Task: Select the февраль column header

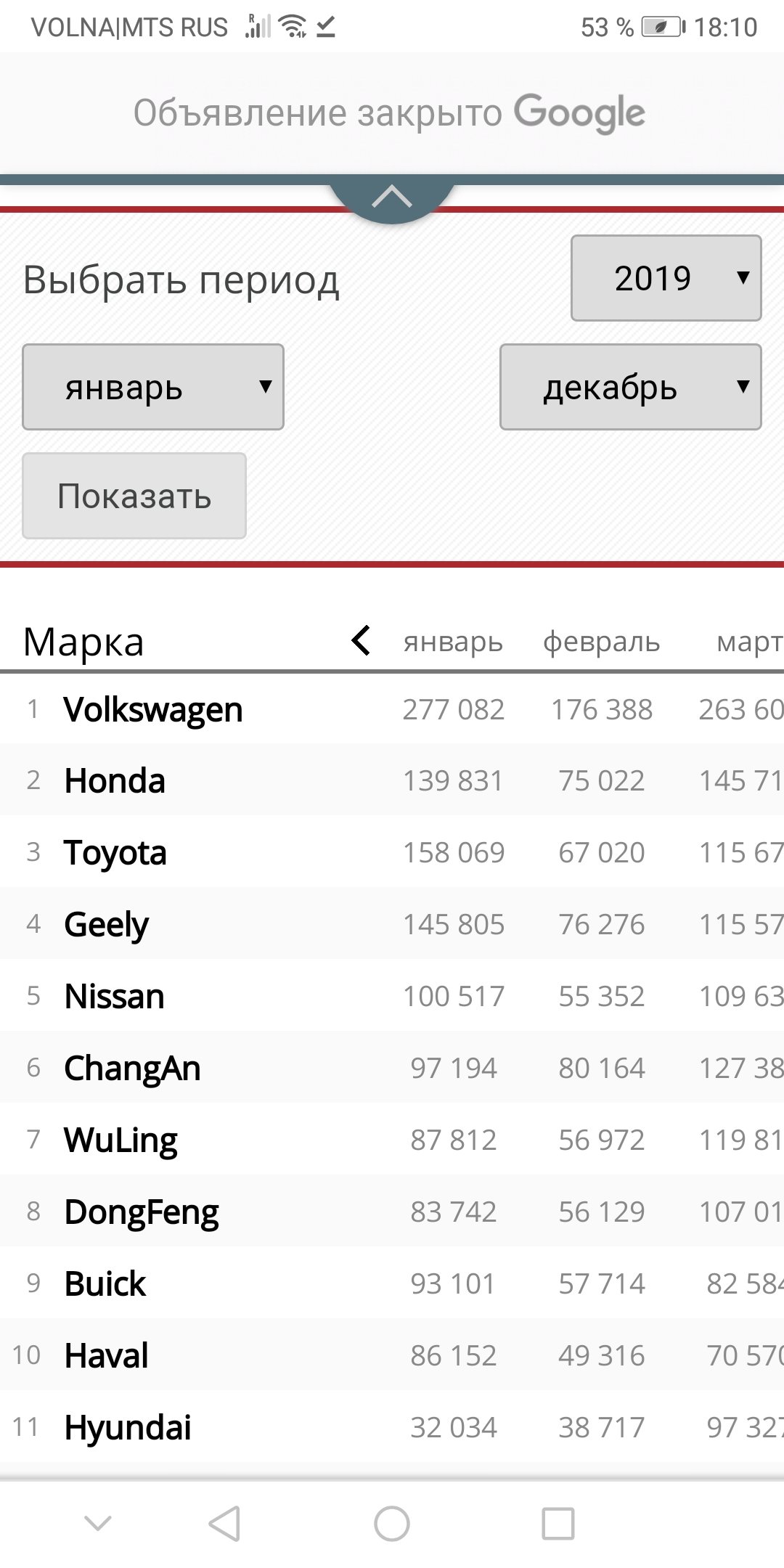Action: click(602, 642)
